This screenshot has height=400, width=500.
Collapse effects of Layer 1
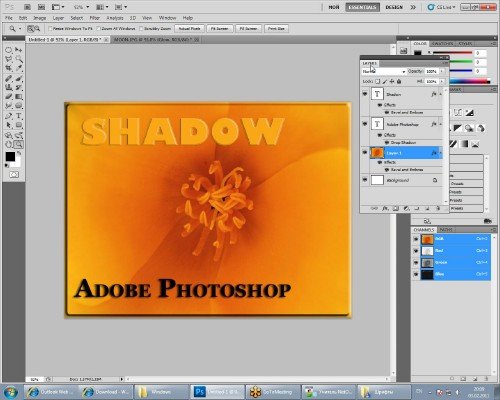441,153
